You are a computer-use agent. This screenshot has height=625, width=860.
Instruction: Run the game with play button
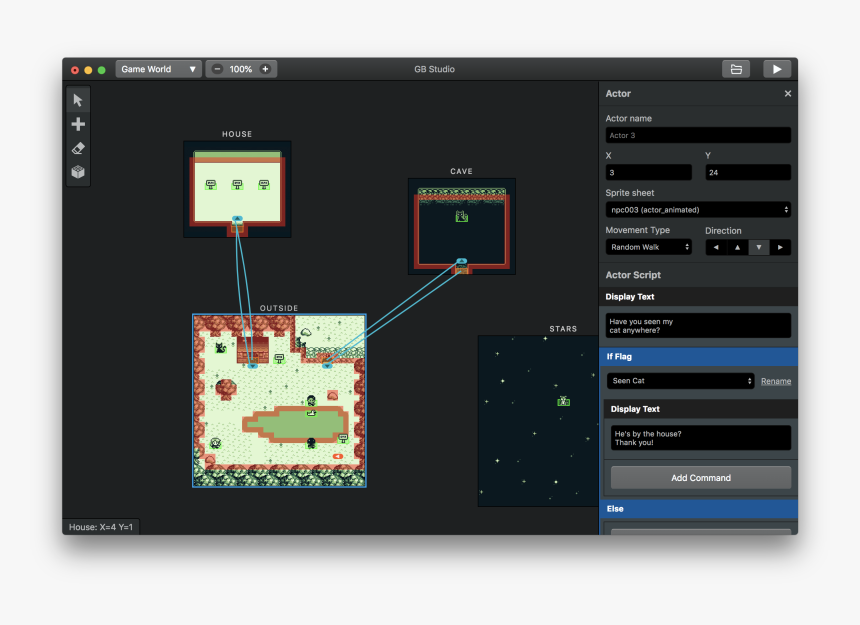[777, 69]
